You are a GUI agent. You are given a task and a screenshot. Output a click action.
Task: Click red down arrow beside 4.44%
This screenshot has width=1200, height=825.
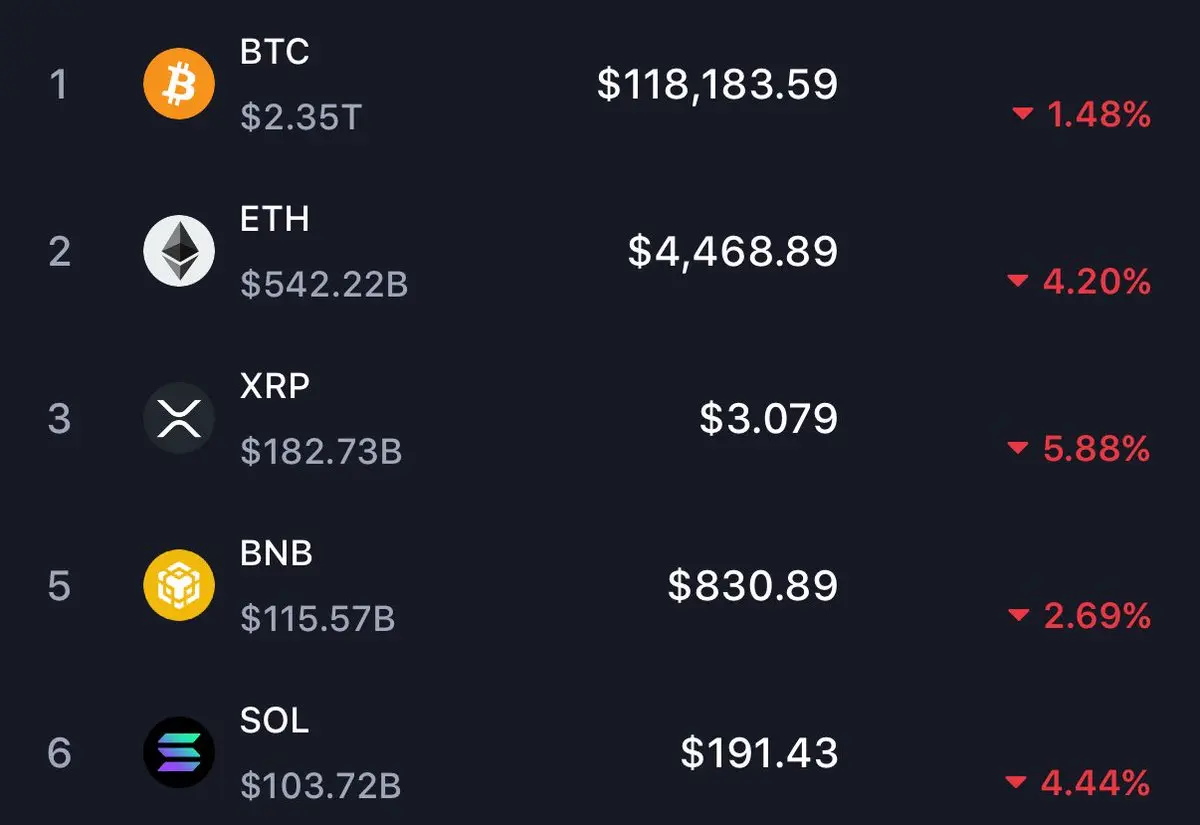click(x=1016, y=783)
